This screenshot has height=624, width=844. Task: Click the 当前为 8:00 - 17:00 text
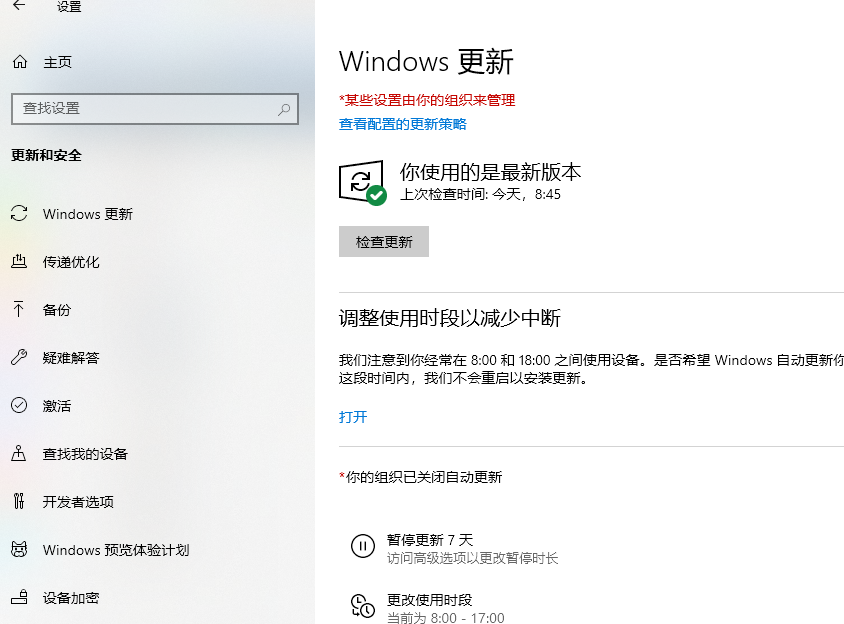[x=446, y=617]
